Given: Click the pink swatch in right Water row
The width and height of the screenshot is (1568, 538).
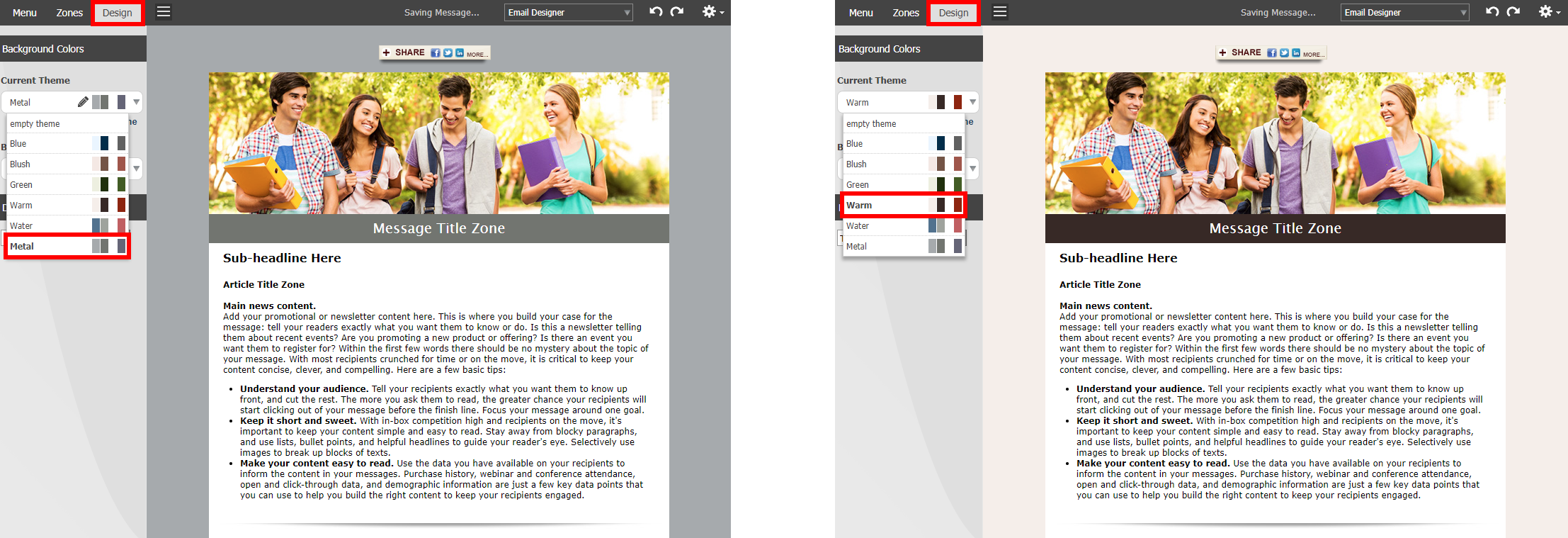Looking at the screenshot, I should point(958,225).
